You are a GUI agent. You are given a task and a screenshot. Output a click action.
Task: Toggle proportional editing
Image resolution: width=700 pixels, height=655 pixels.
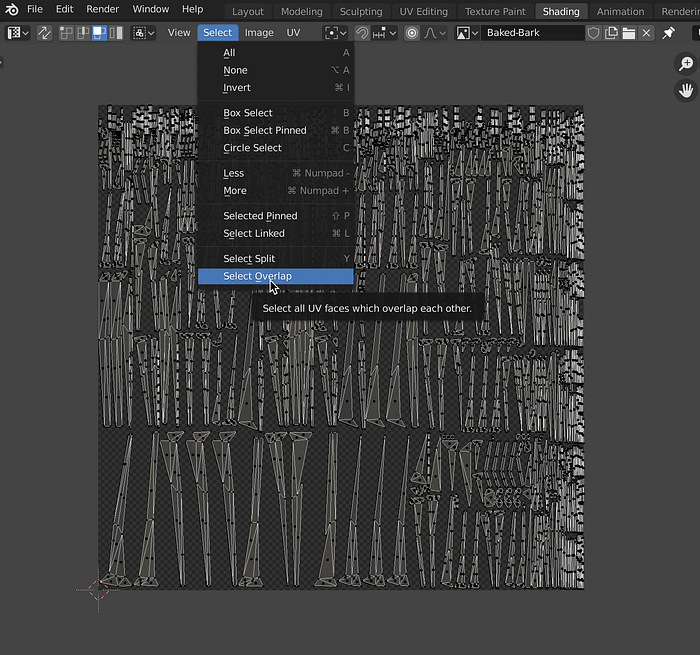(x=412, y=33)
